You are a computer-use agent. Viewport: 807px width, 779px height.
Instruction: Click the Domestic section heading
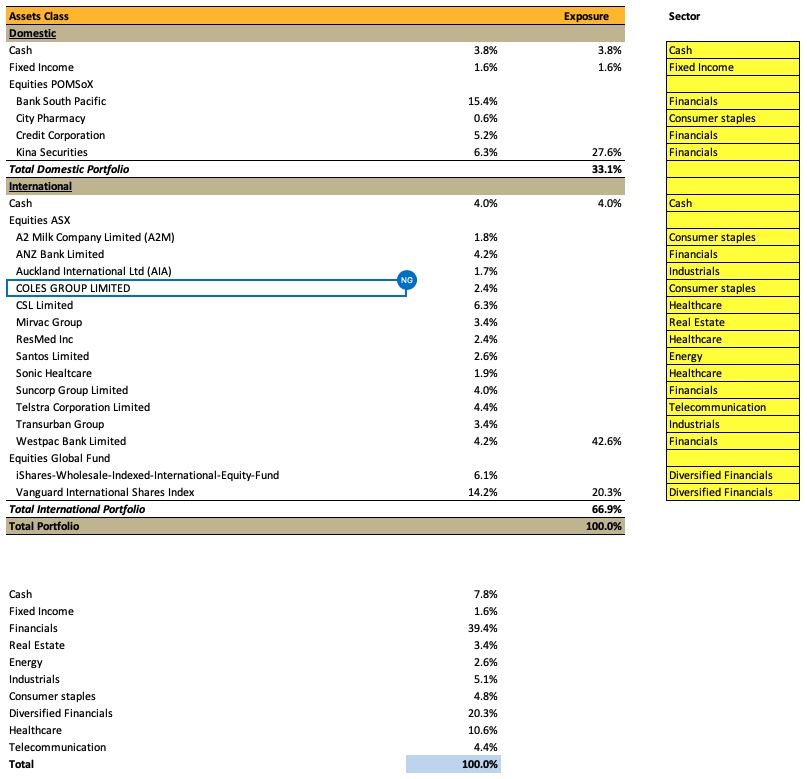[x=32, y=33]
